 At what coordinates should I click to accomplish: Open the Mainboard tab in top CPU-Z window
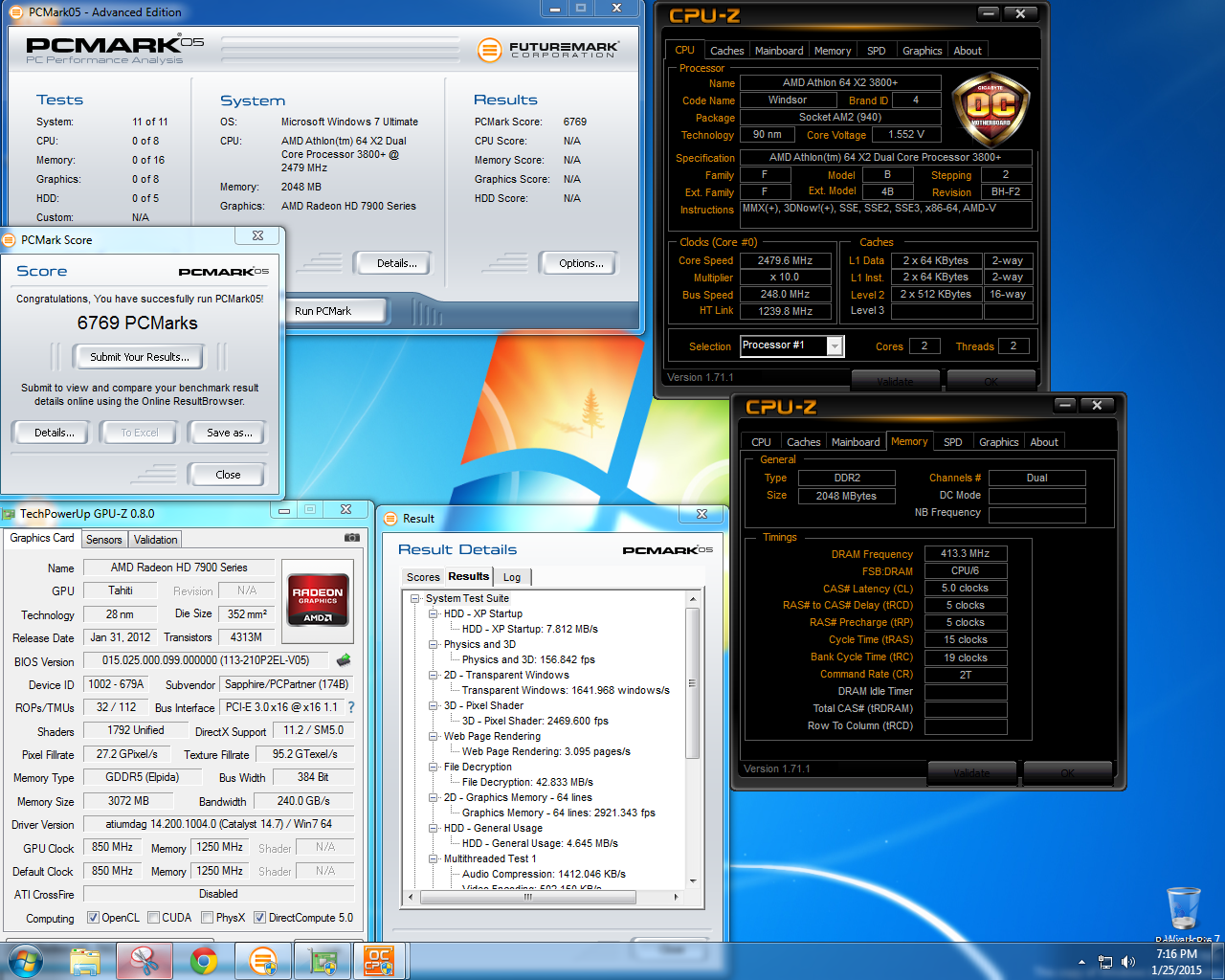pyautogui.click(x=779, y=51)
